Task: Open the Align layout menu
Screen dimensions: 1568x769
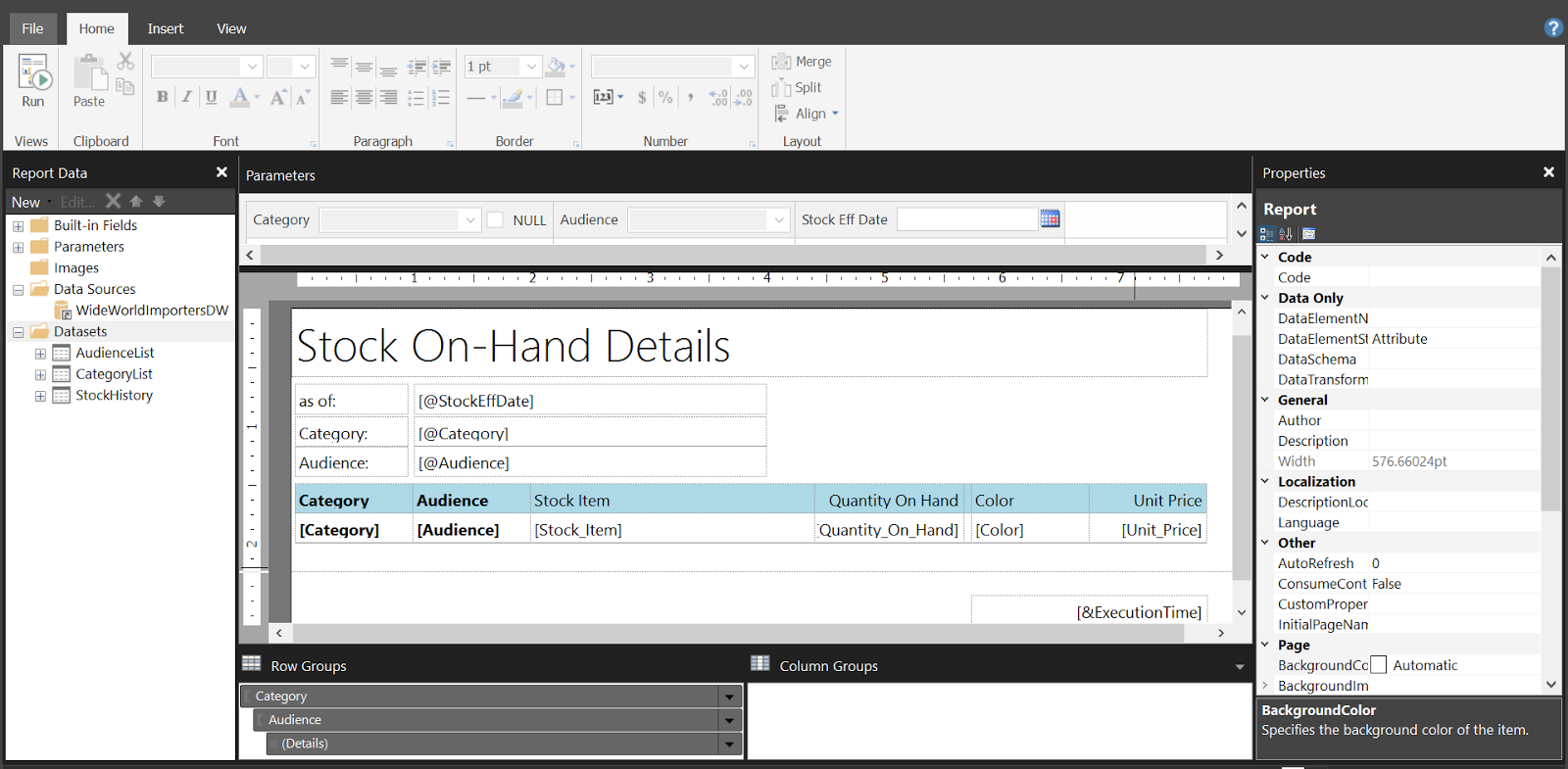Action: tap(807, 114)
